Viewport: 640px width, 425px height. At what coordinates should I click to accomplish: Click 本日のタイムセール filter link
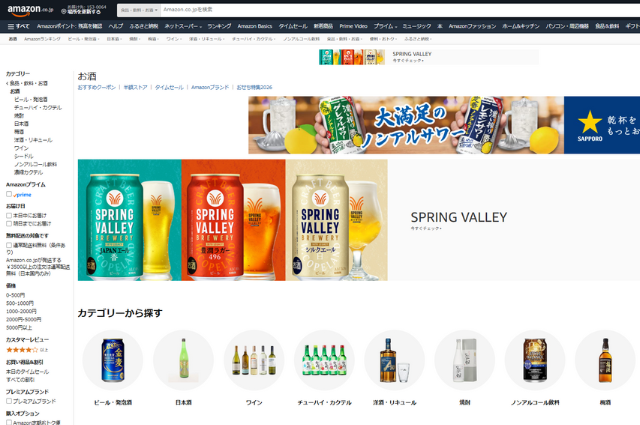click(x=27, y=372)
